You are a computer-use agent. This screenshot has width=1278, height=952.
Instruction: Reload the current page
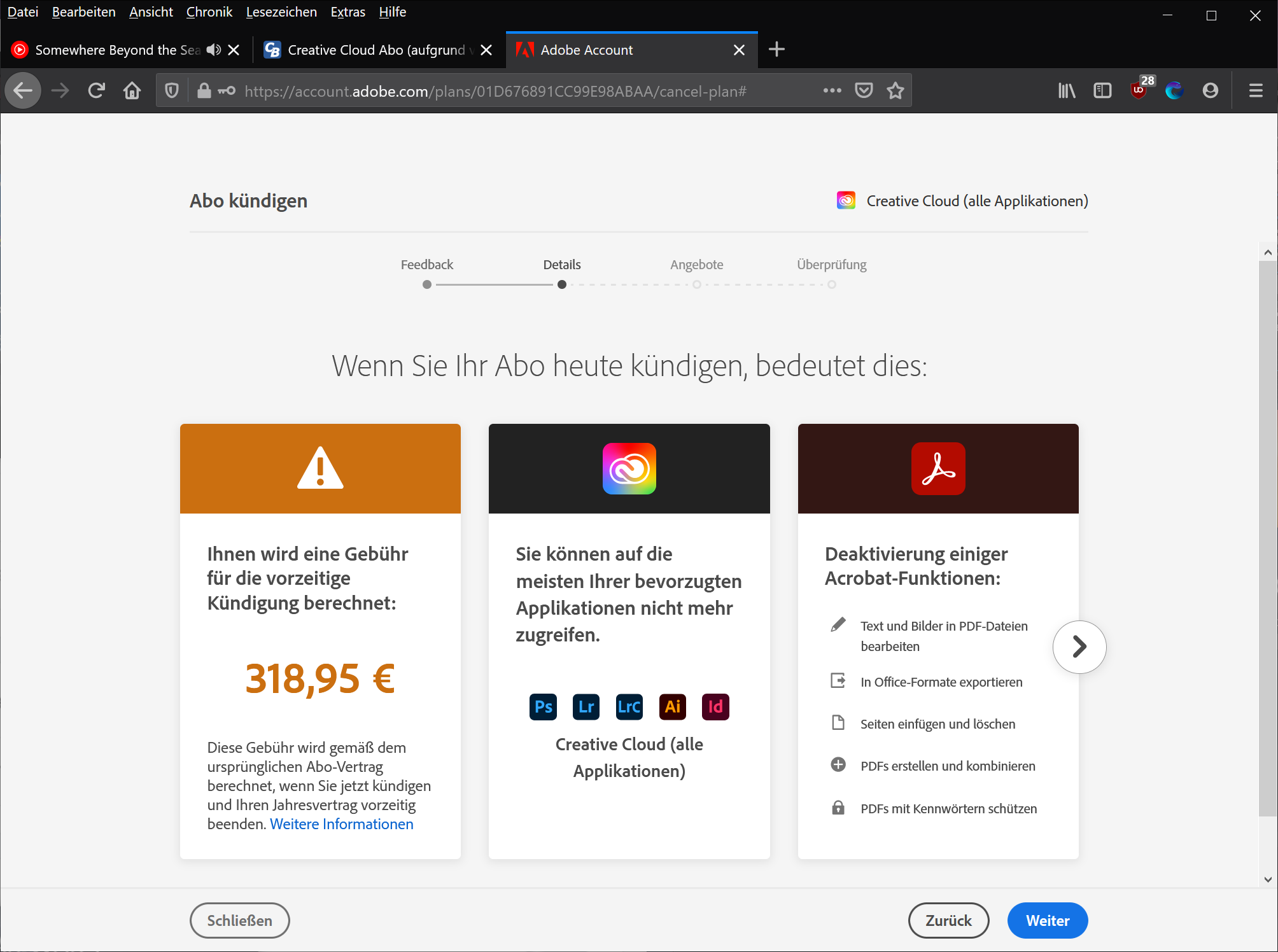pos(96,91)
